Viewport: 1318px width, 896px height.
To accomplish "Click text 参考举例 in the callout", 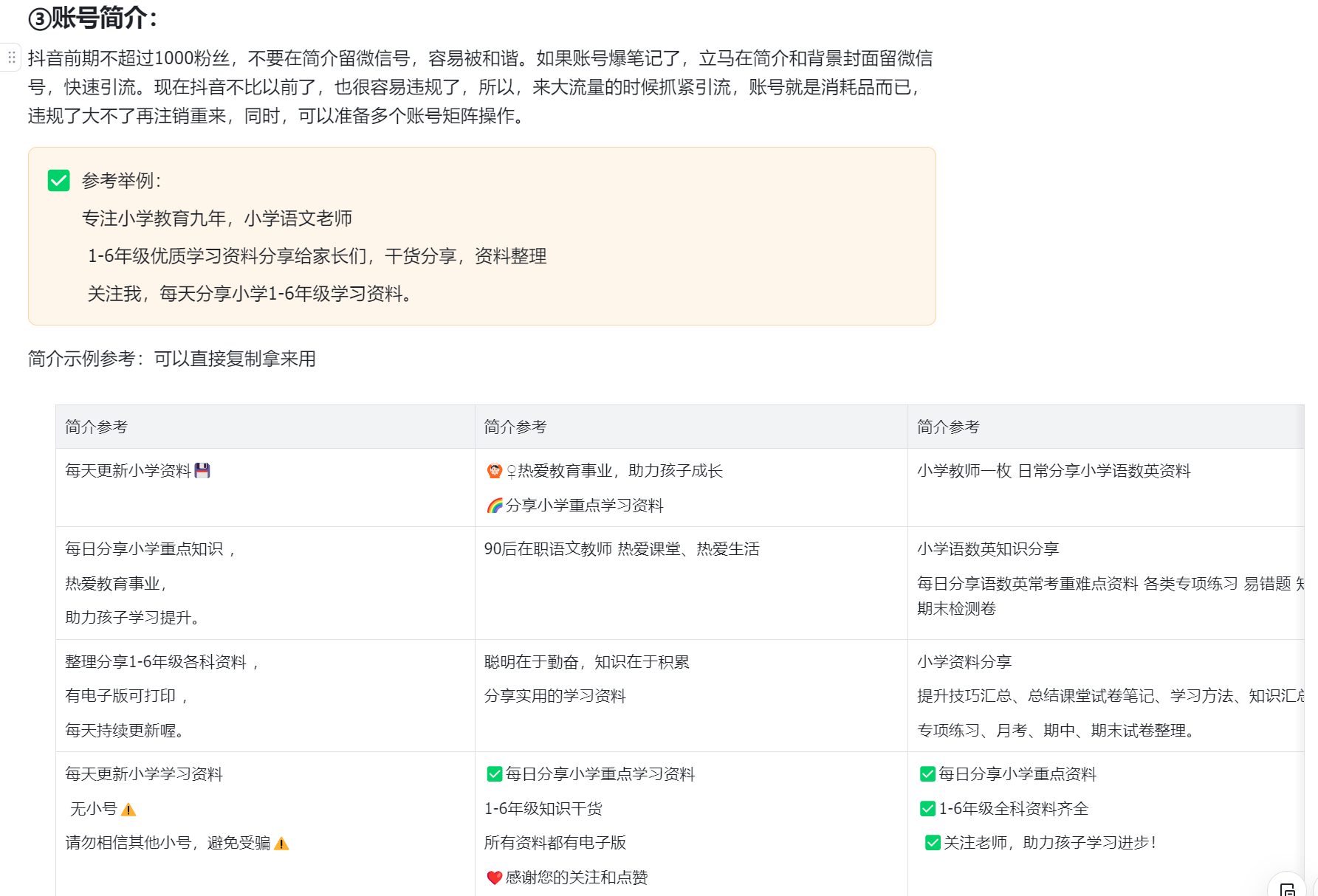I will tap(122, 181).
